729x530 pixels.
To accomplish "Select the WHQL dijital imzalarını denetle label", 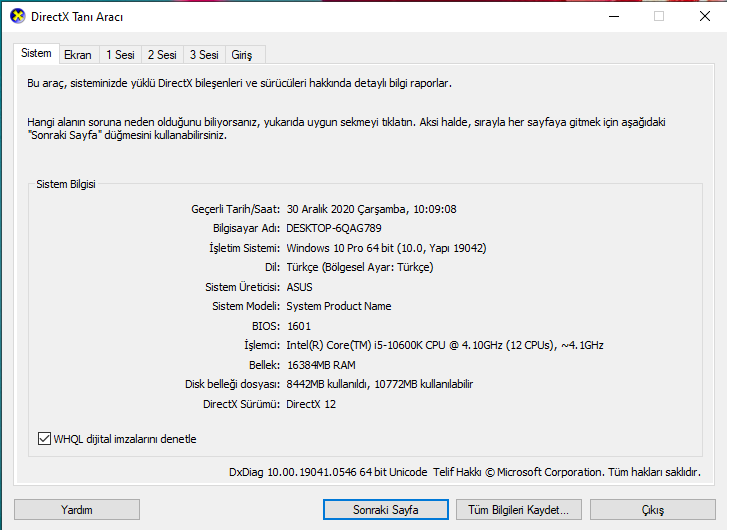I will click(x=125, y=439).
